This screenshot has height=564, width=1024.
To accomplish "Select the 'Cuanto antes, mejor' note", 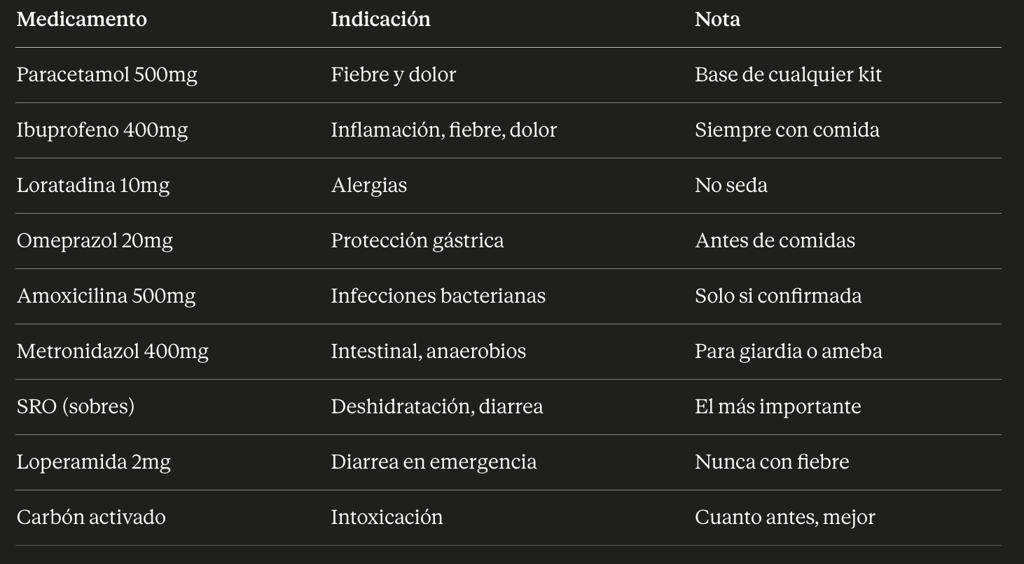I will coord(785,517).
